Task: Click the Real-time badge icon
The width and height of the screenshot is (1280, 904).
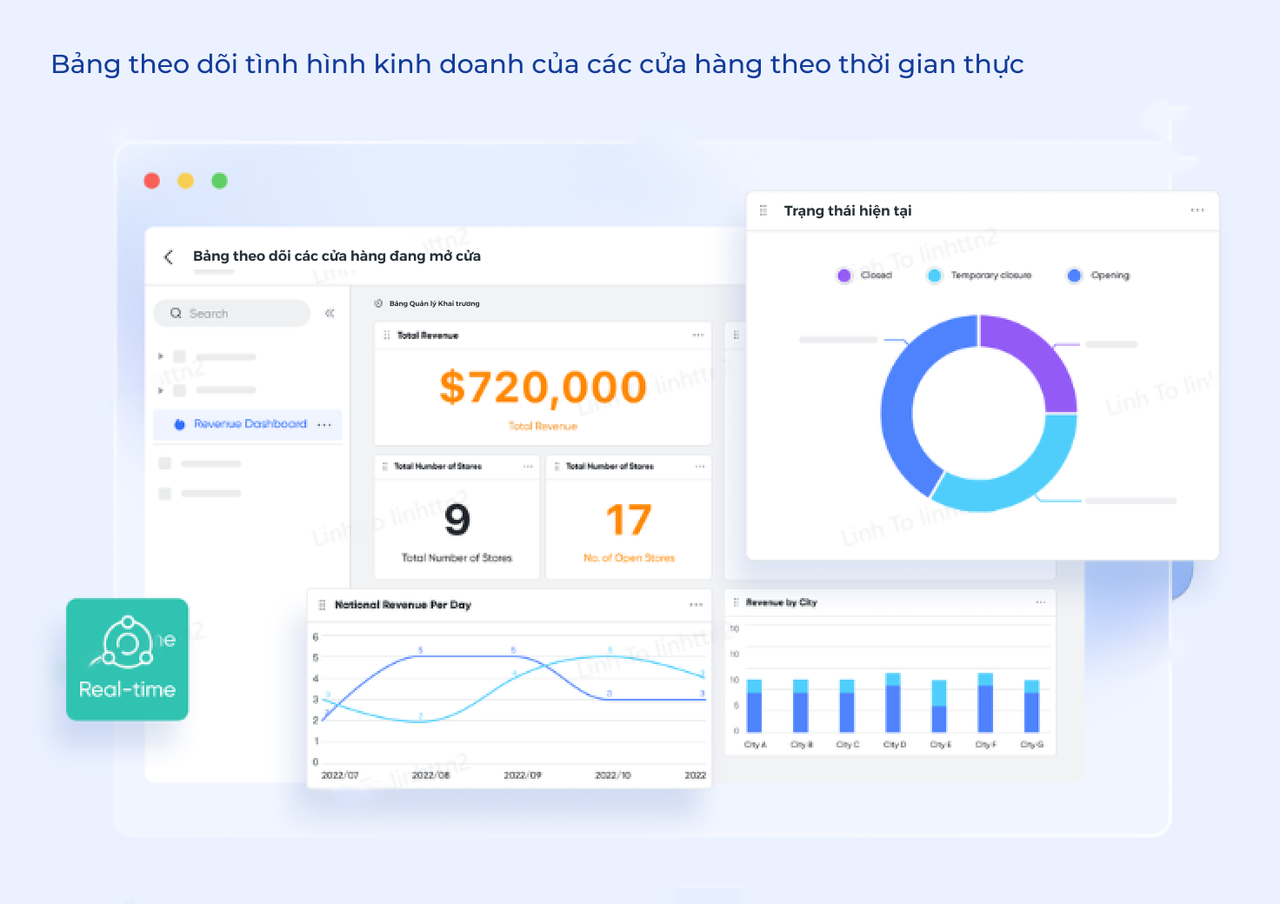Action: point(127,659)
